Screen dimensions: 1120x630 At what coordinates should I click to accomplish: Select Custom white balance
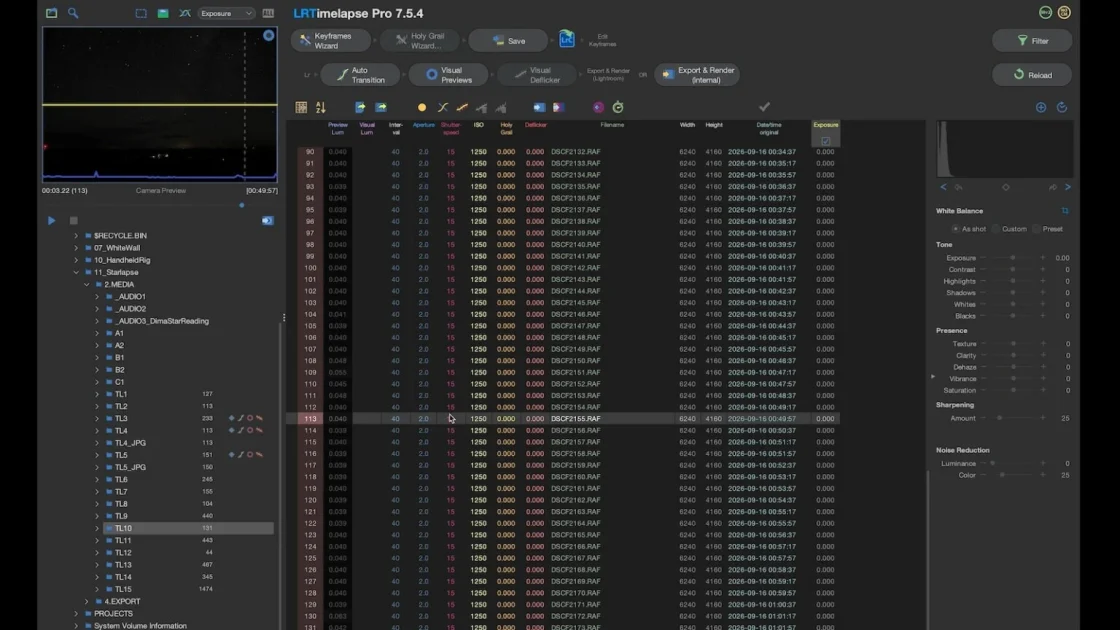pyautogui.click(x=996, y=229)
